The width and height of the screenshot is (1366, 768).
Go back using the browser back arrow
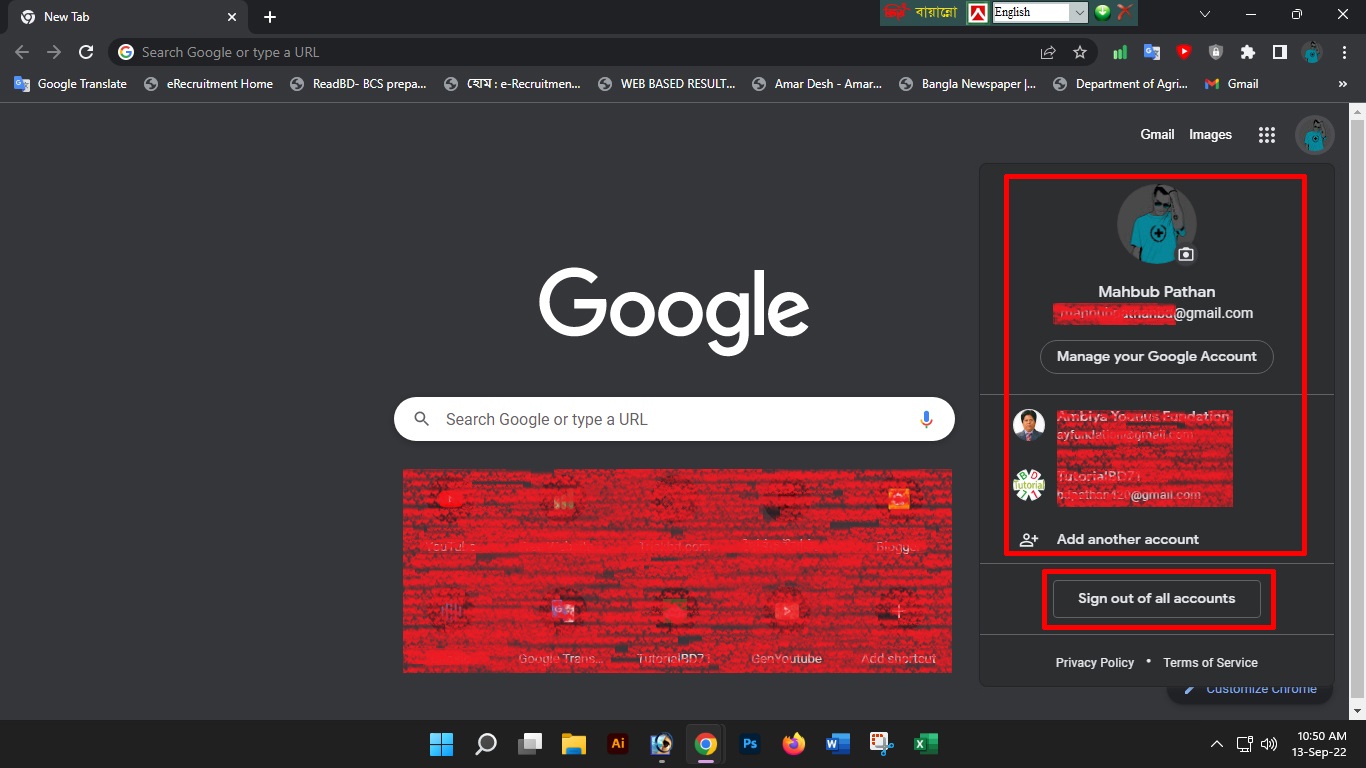click(22, 52)
